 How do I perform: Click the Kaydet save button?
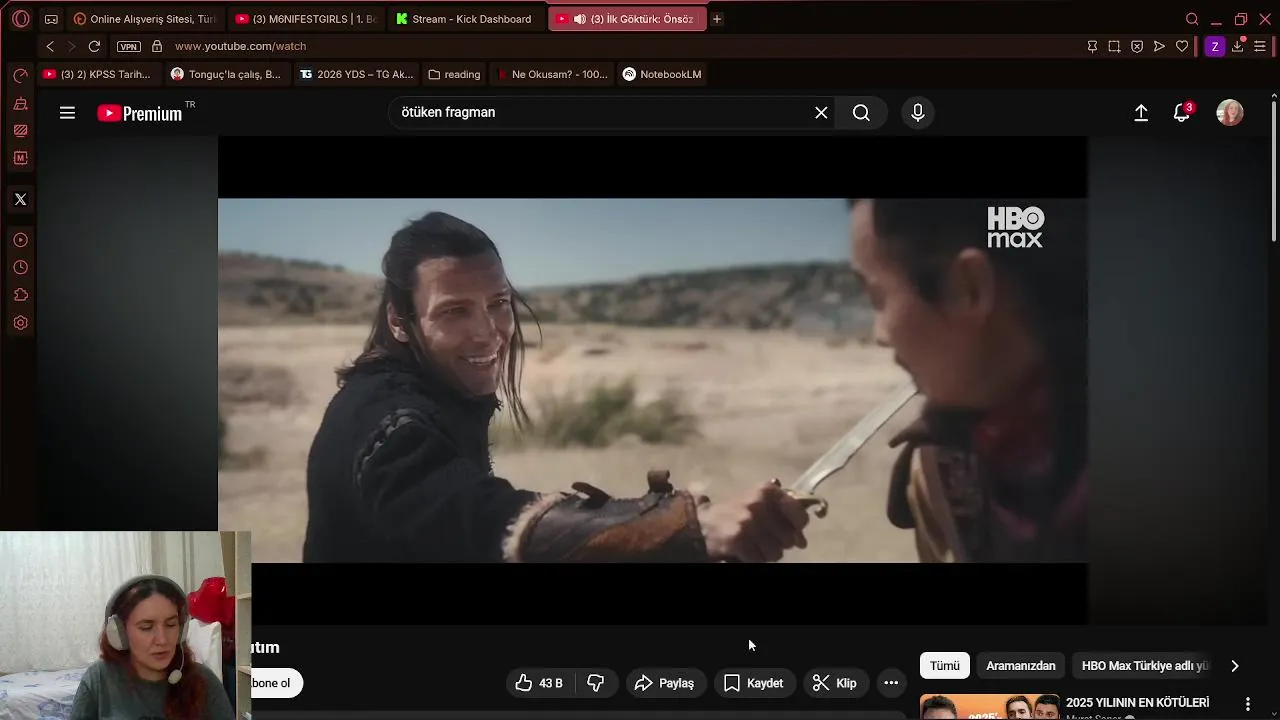point(754,683)
